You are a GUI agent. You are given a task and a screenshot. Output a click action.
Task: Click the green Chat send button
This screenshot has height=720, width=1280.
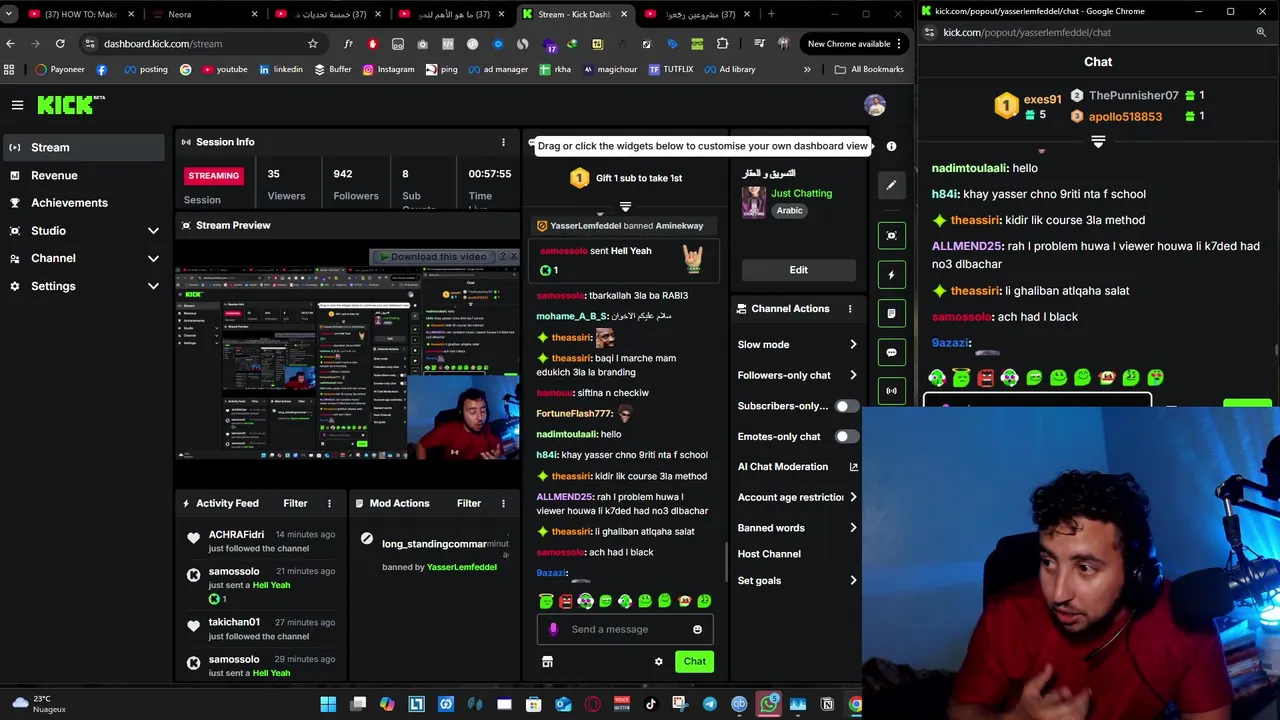[694, 661]
